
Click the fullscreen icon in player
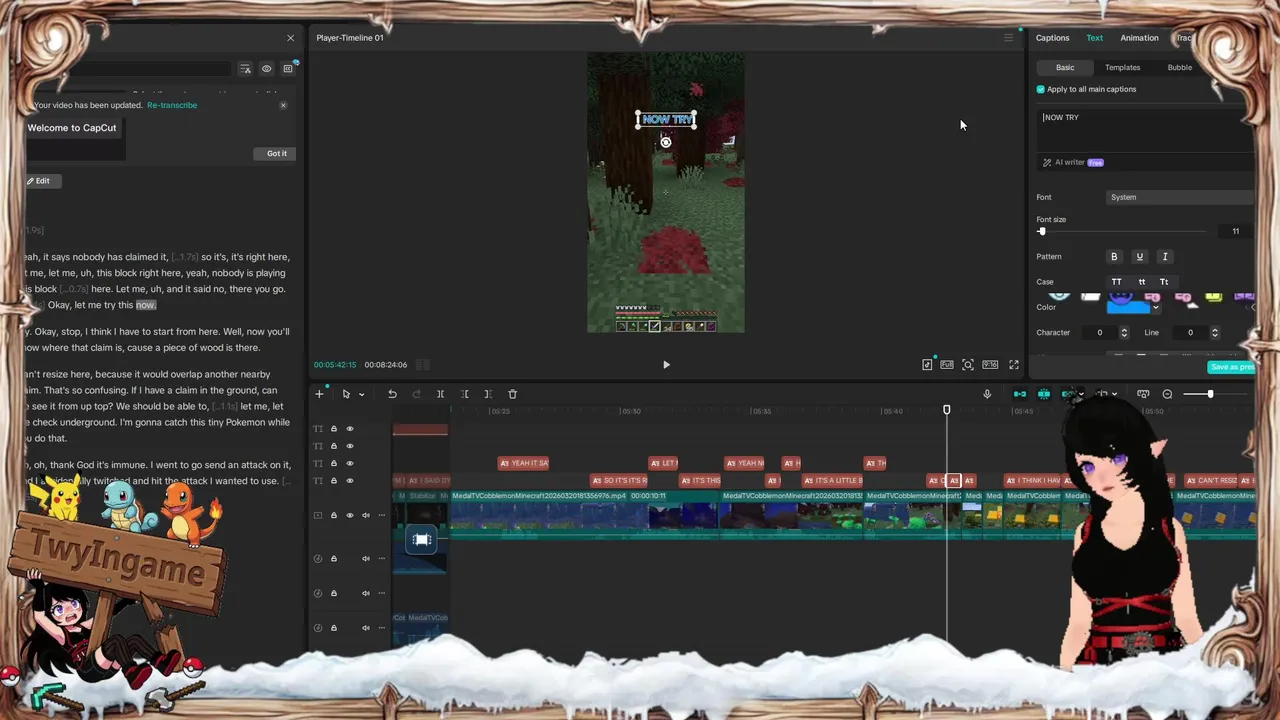1014,365
